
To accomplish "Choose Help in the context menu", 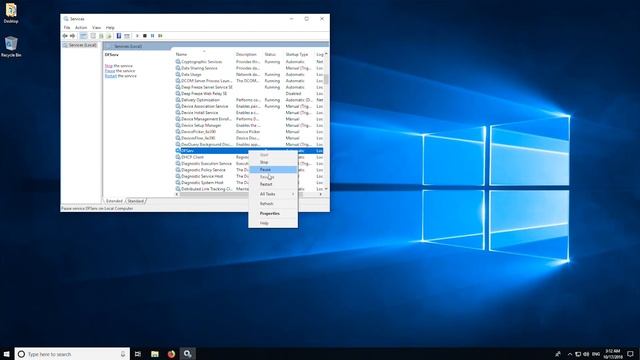I will (273, 223).
